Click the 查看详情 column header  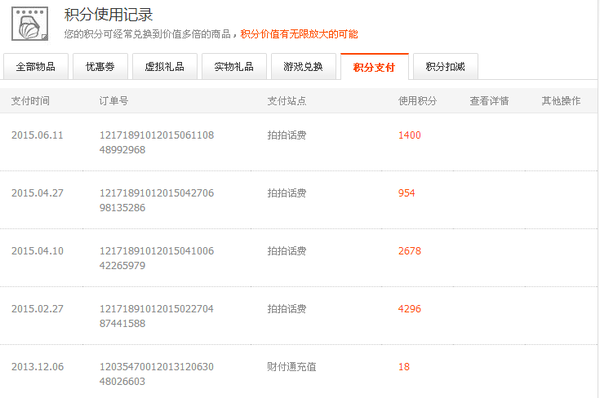(489, 101)
